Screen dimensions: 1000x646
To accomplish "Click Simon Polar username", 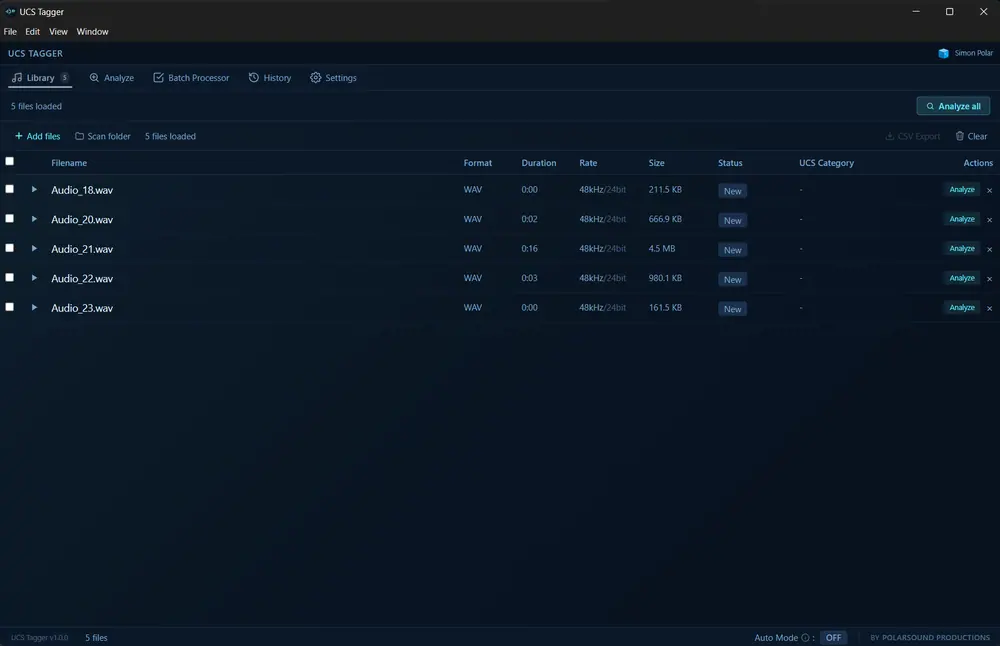I will (x=973, y=54).
